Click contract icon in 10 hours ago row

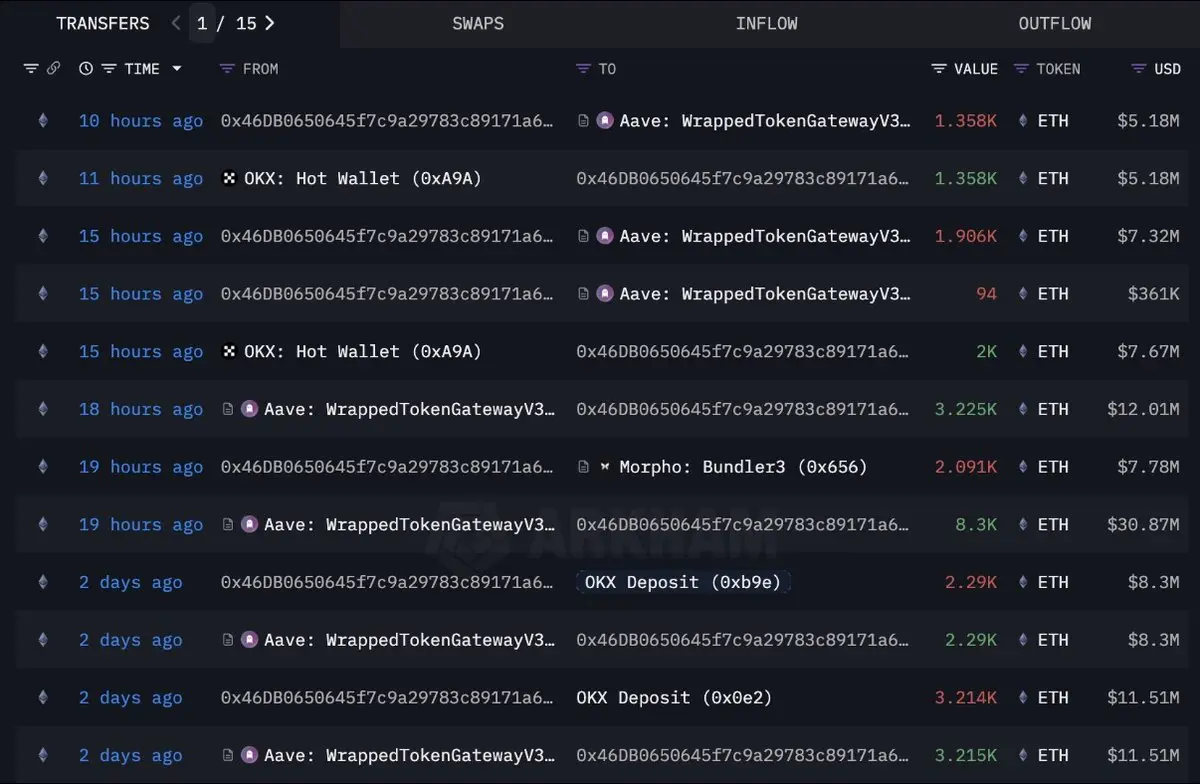coord(584,121)
